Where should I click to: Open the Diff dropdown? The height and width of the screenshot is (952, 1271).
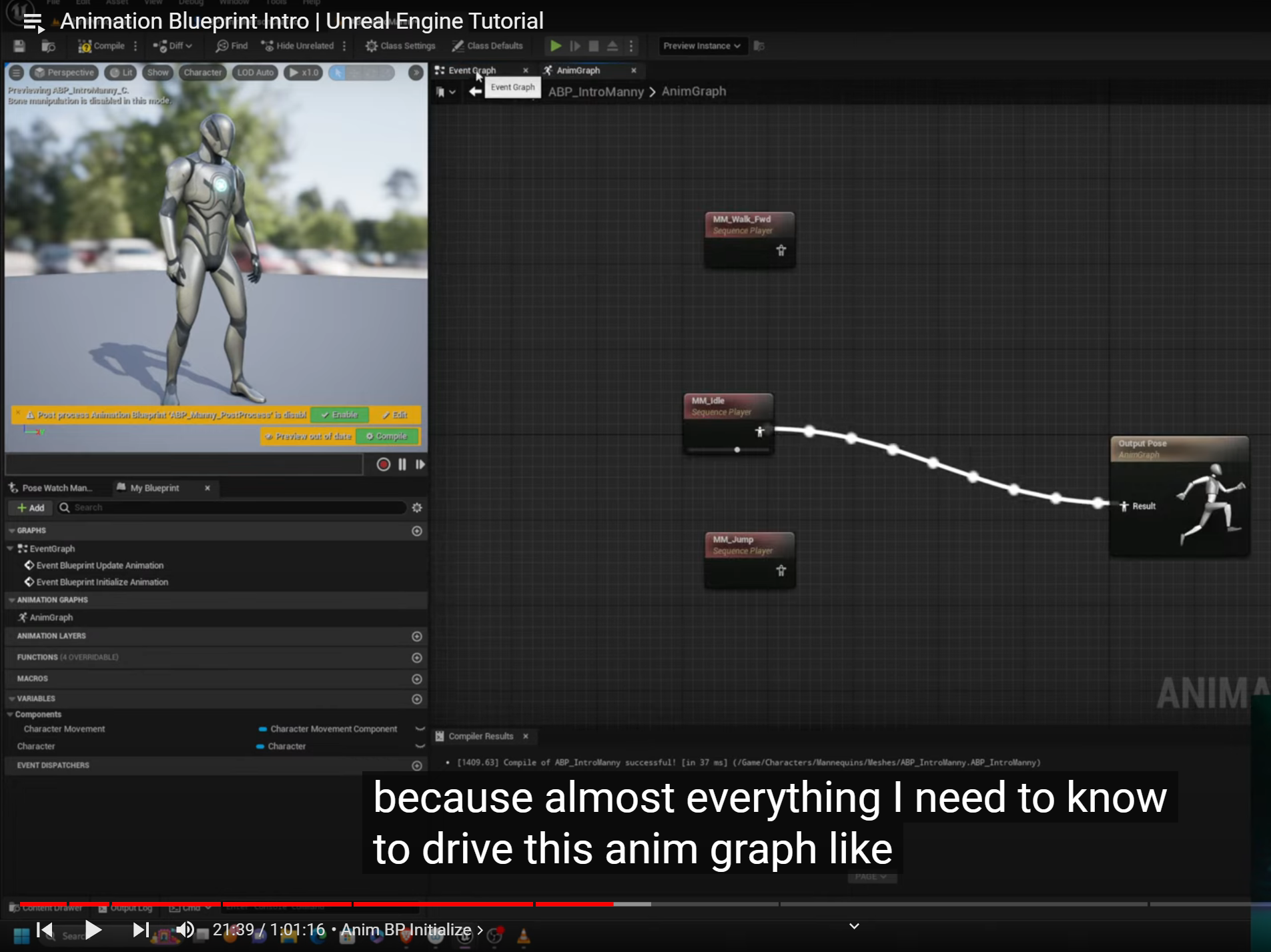point(173,46)
